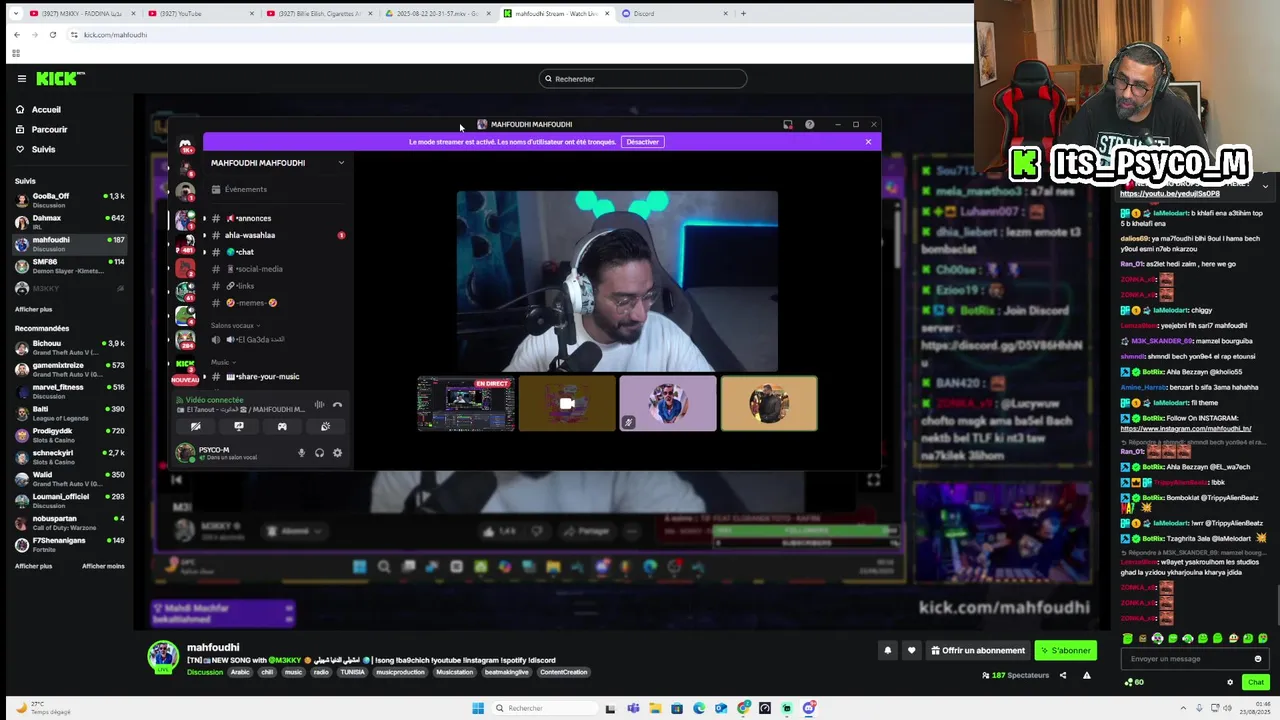The height and width of the screenshot is (720, 1280).
Task: Click the TUNISIA stream tag
Action: point(352,672)
